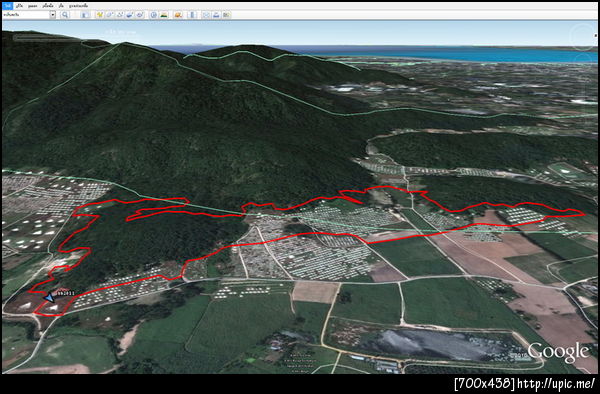Open the Ruler measuring tool
The image size is (600, 394).
[x=192, y=15]
